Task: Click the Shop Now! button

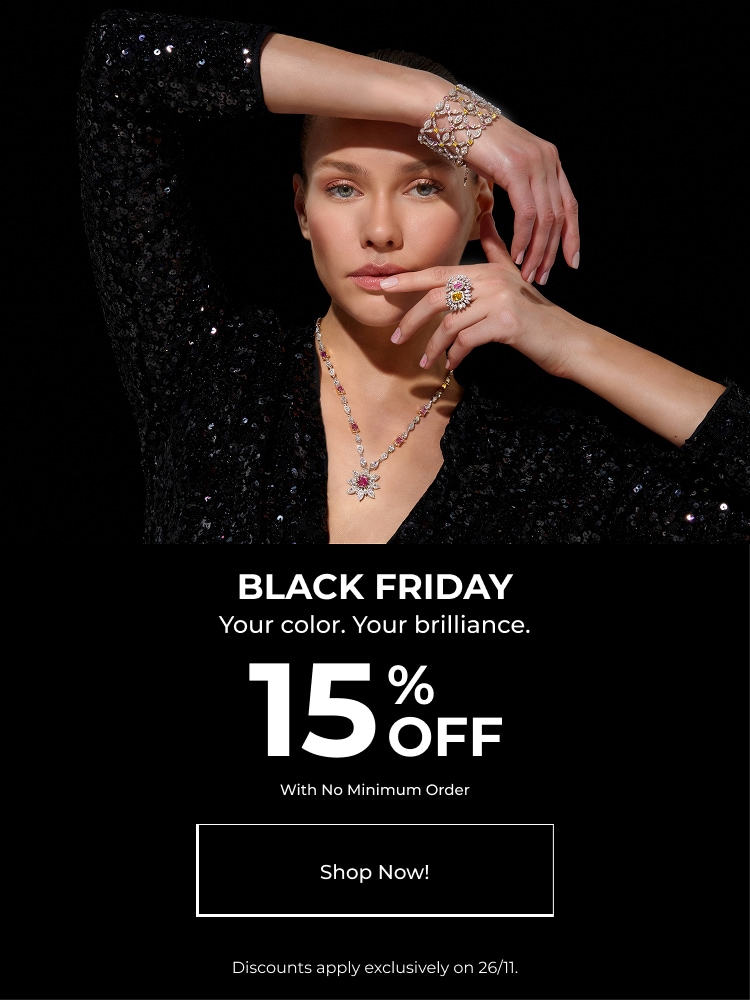Action: click(375, 871)
